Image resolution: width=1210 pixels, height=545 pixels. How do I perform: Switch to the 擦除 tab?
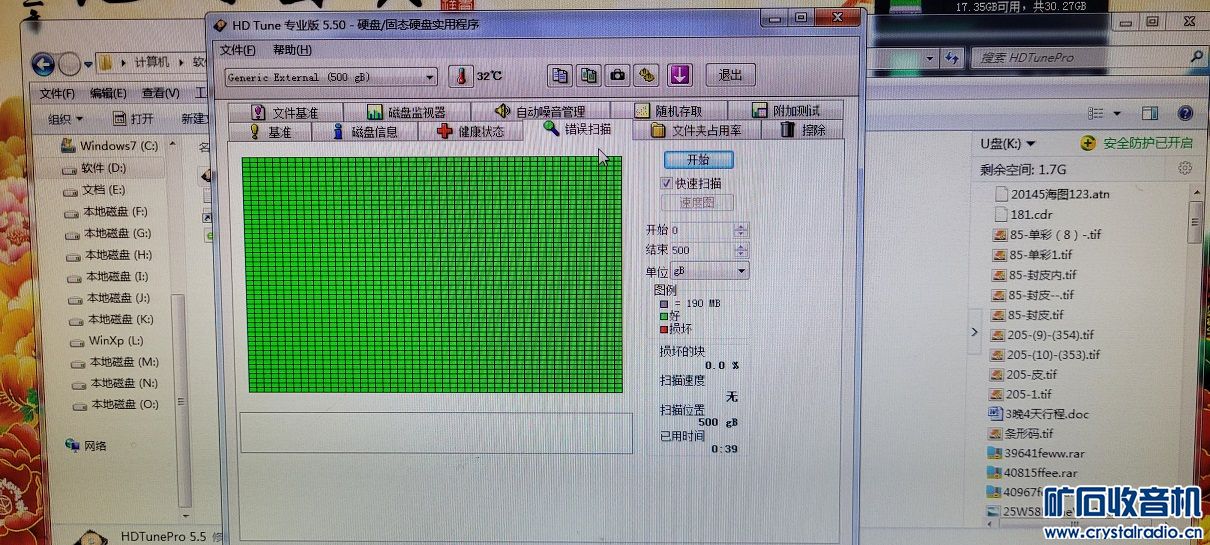pyautogui.click(x=803, y=130)
